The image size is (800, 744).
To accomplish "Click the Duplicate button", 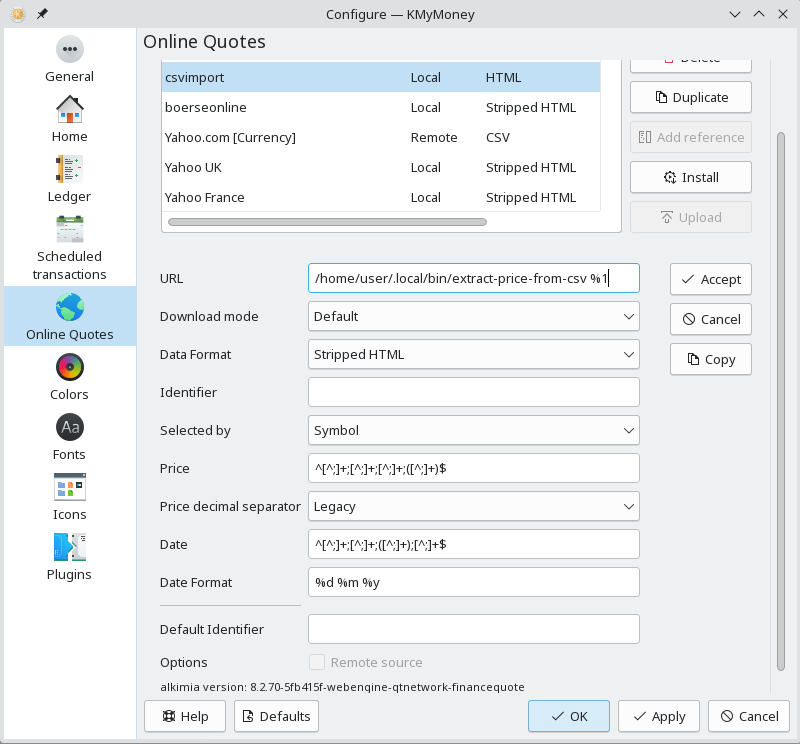I will pos(690,97).
